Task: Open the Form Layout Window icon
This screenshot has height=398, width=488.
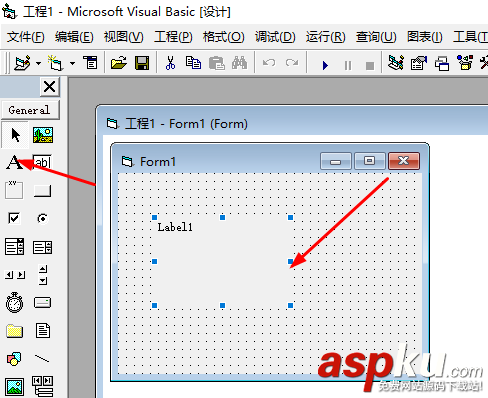Action: click(442, 63)
